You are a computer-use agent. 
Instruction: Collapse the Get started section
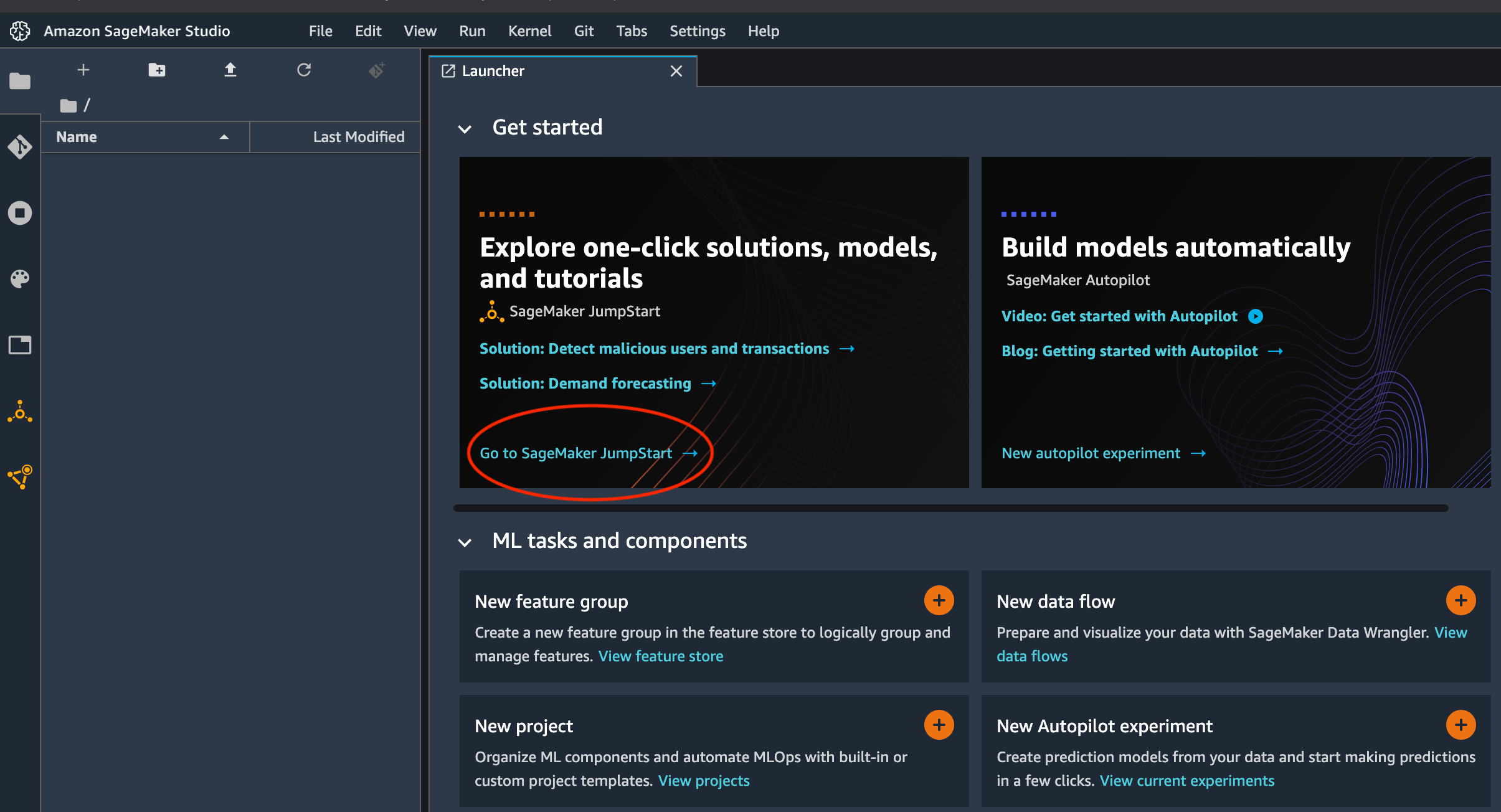point(466,128)
